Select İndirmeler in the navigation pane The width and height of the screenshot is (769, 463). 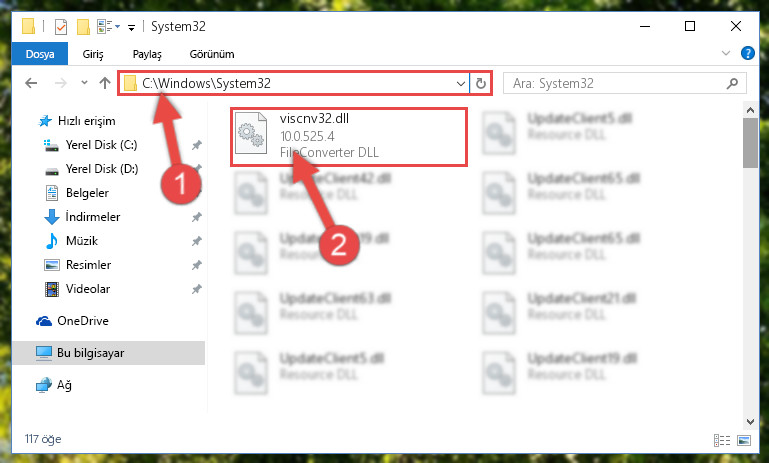(x=93, y=216)
